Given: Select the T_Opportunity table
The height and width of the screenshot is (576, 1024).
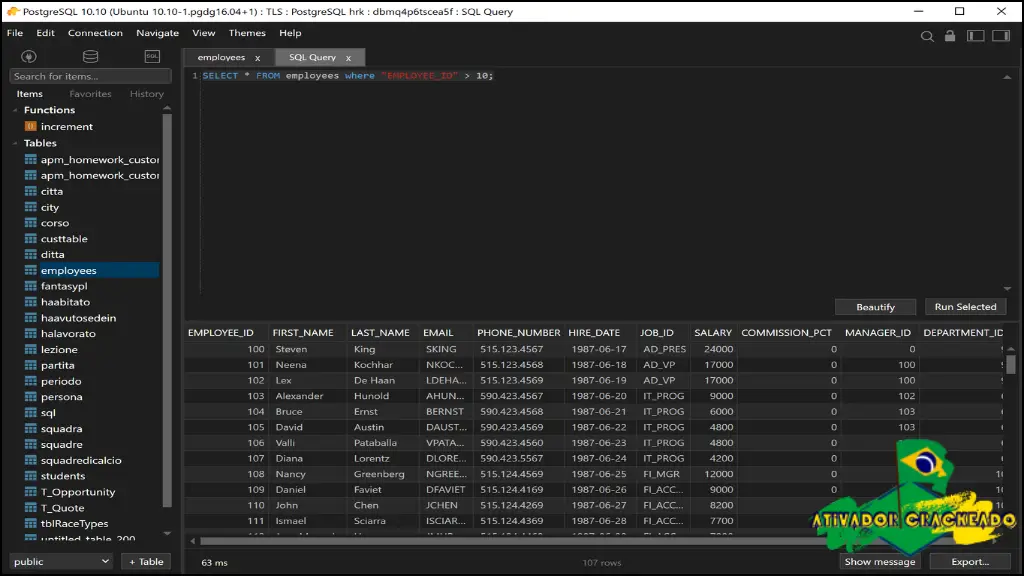Looking at the screenshot, I should coord(78,492).
